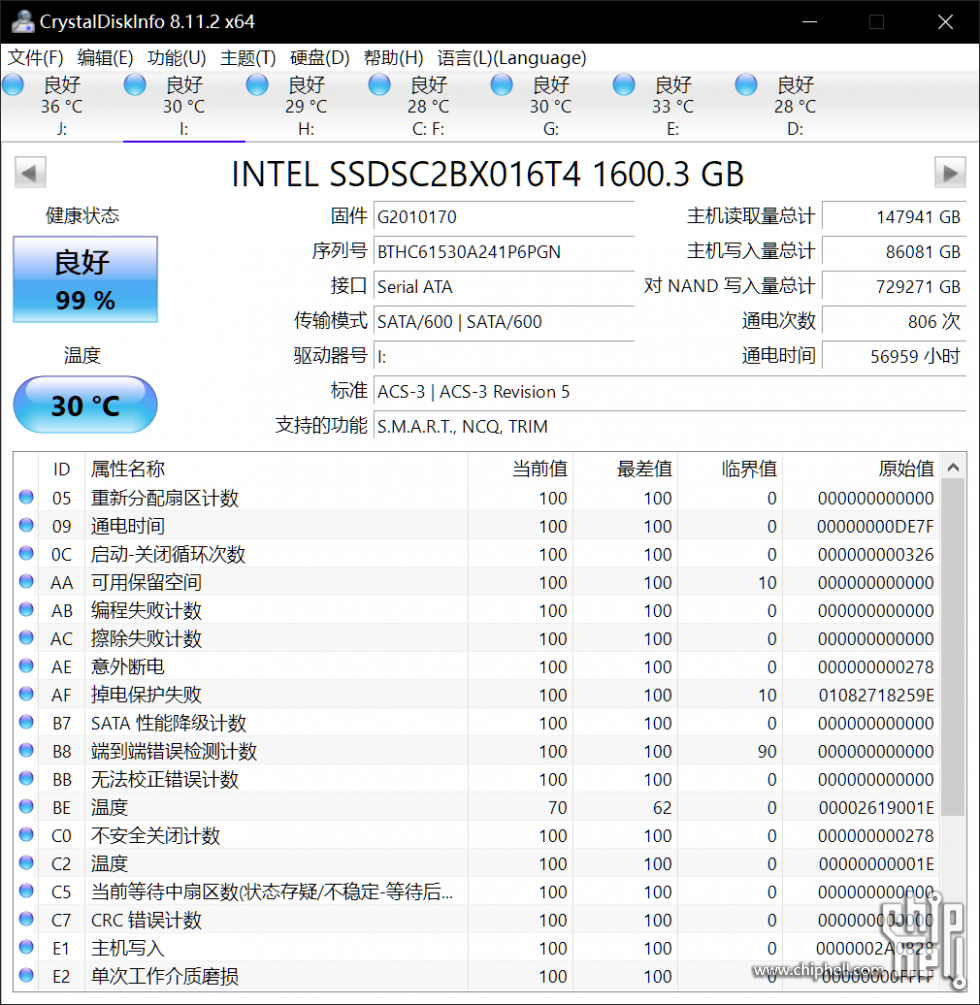Click the 30 °C temperature button
The height and width of the screenshot is (1005, 980).
coord(85,405)
